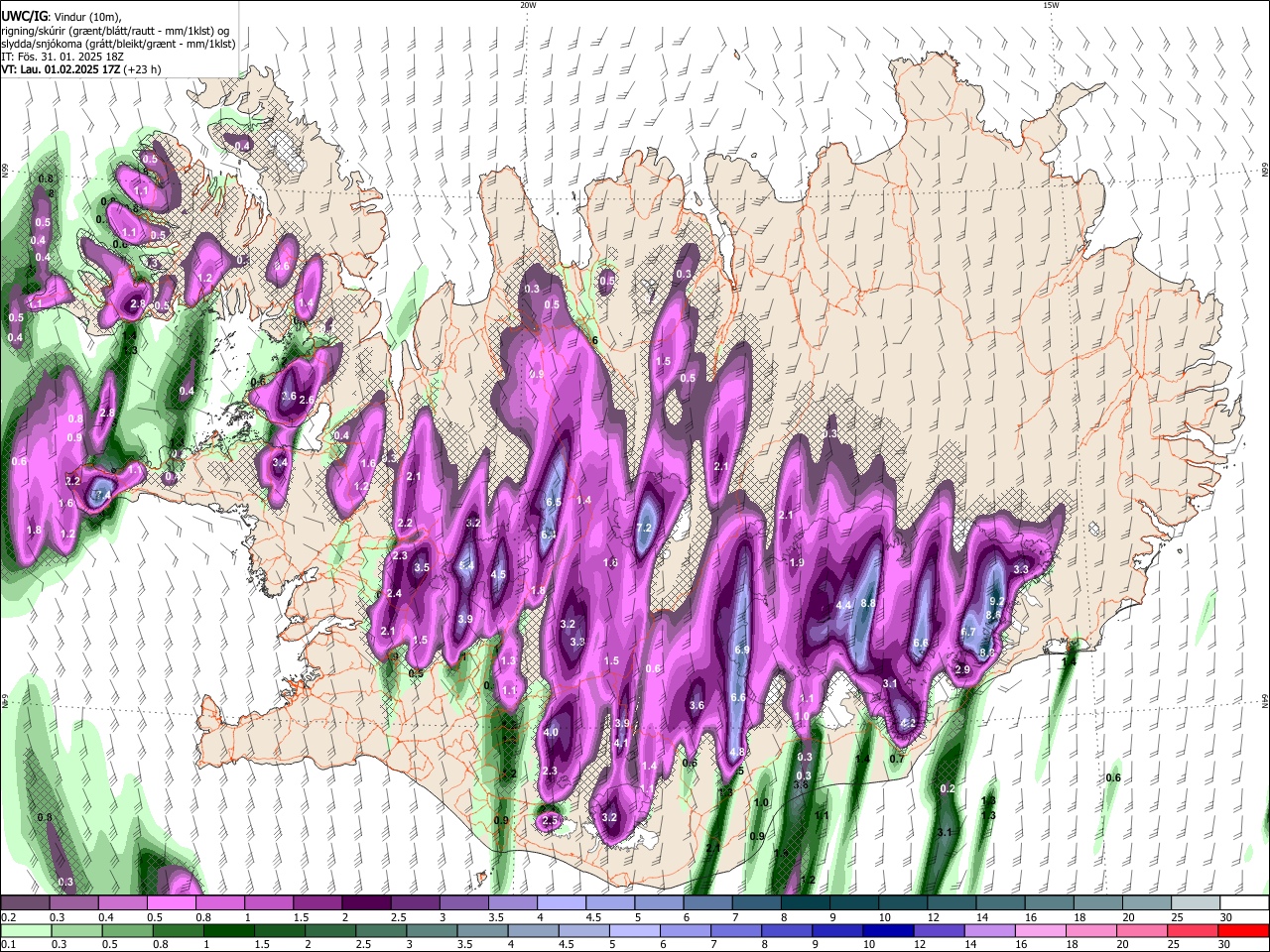The height and width of the screenshot is (952, 1270).
Task: Click the '(+23 h)' forecast offset
Action: click(x=143, y=69)
